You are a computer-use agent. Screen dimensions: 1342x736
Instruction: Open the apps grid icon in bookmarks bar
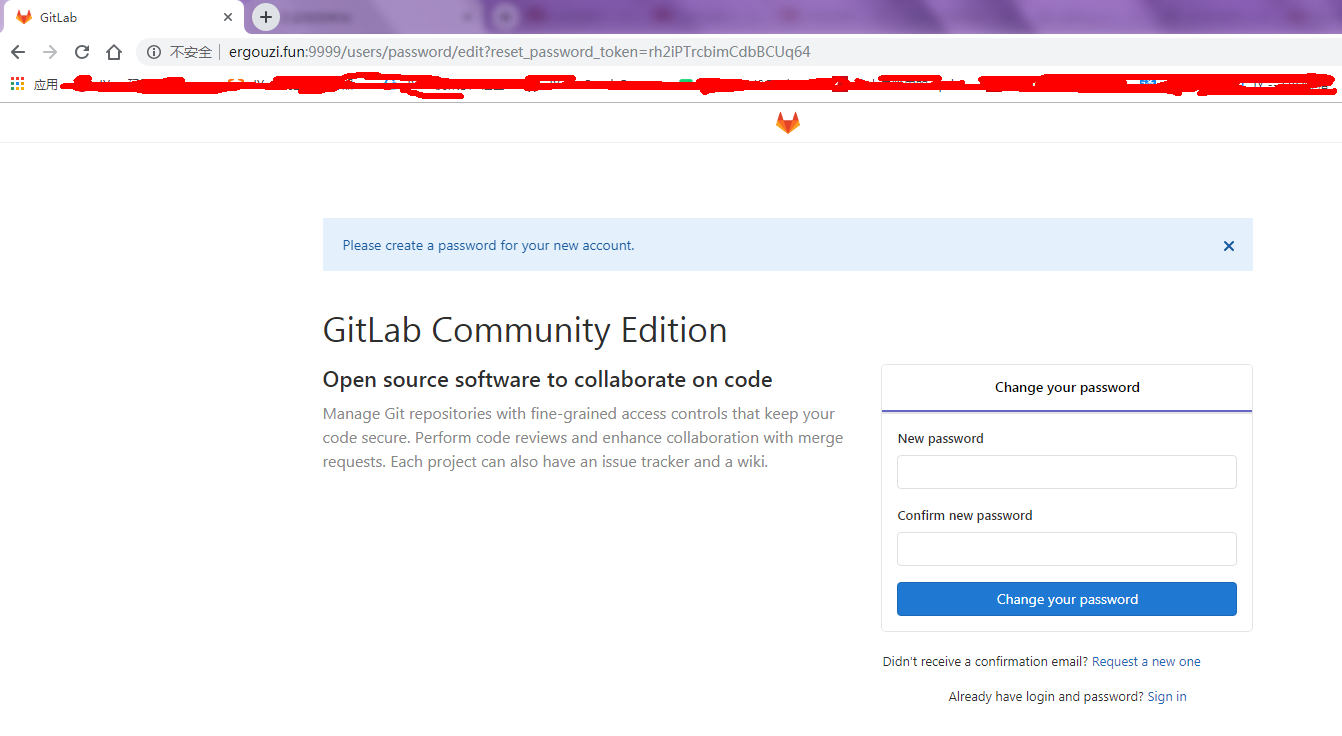(x=17, y=84)
